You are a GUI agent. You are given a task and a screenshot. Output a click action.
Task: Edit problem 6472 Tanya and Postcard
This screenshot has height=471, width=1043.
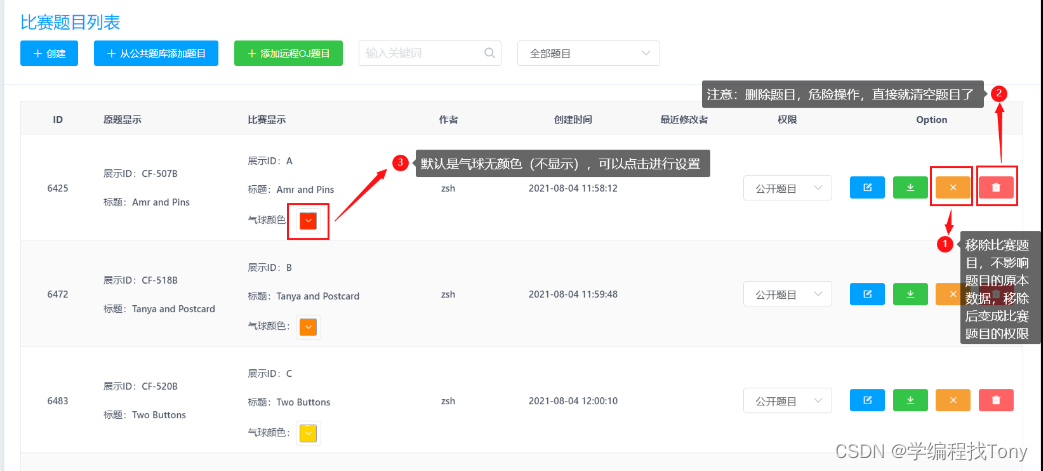(867, 294)
